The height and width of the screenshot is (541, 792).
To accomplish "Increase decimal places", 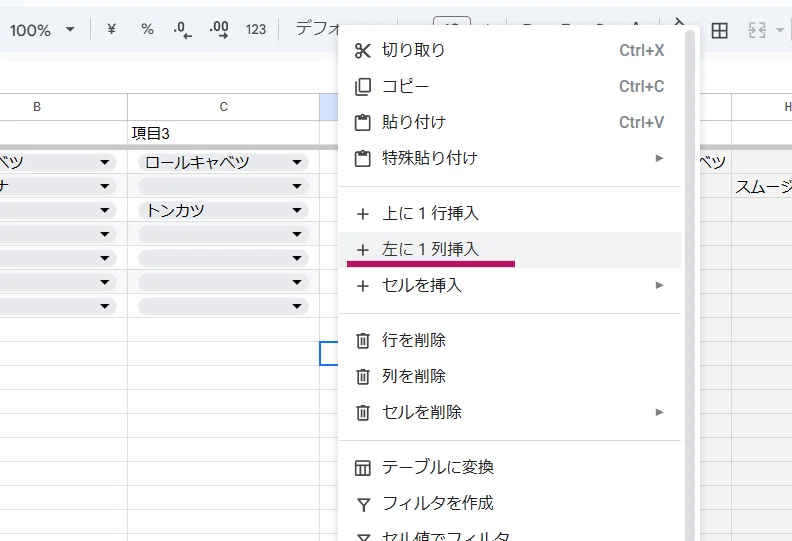I will (x=219, y=30).
